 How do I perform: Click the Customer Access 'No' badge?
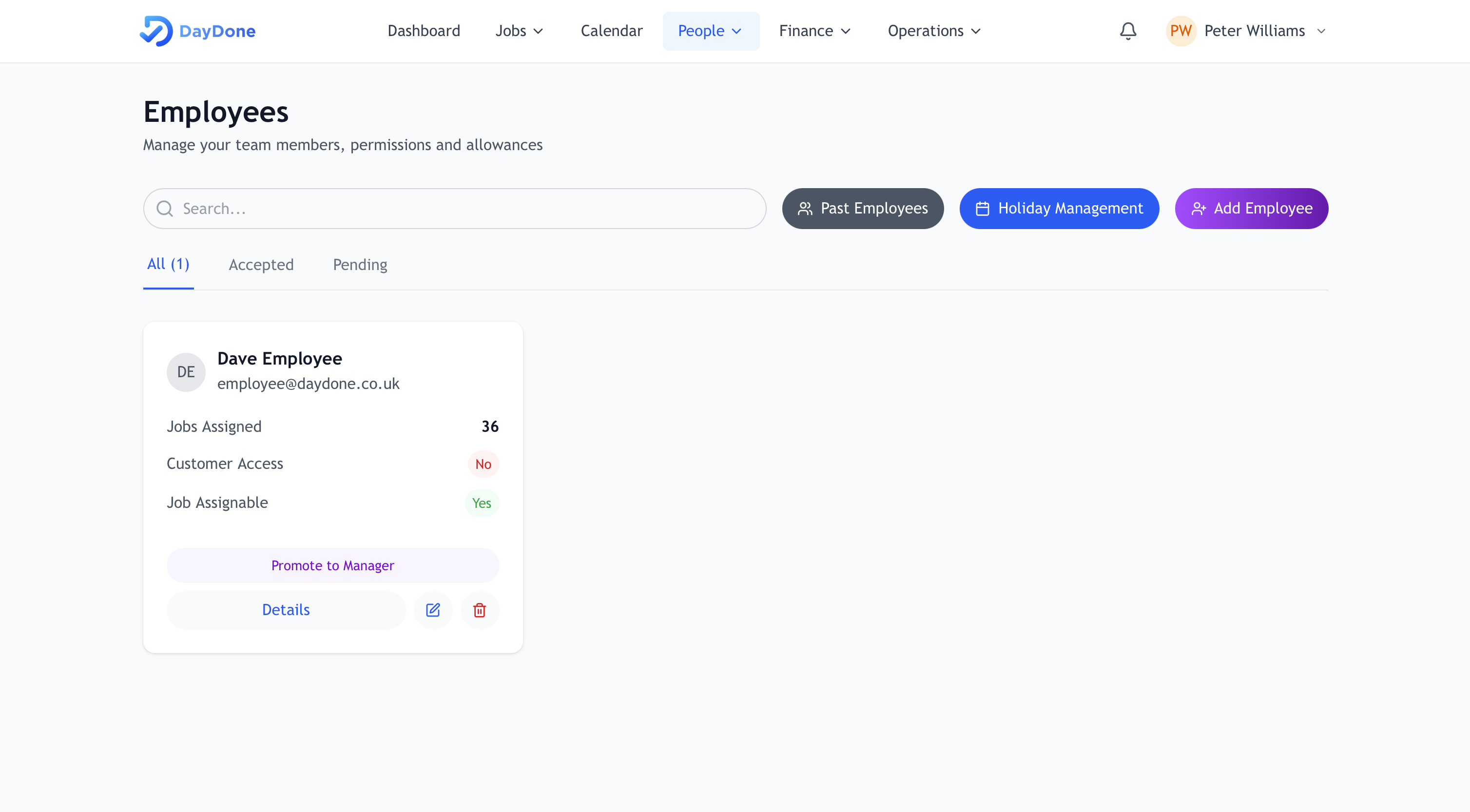click(484, 464)
